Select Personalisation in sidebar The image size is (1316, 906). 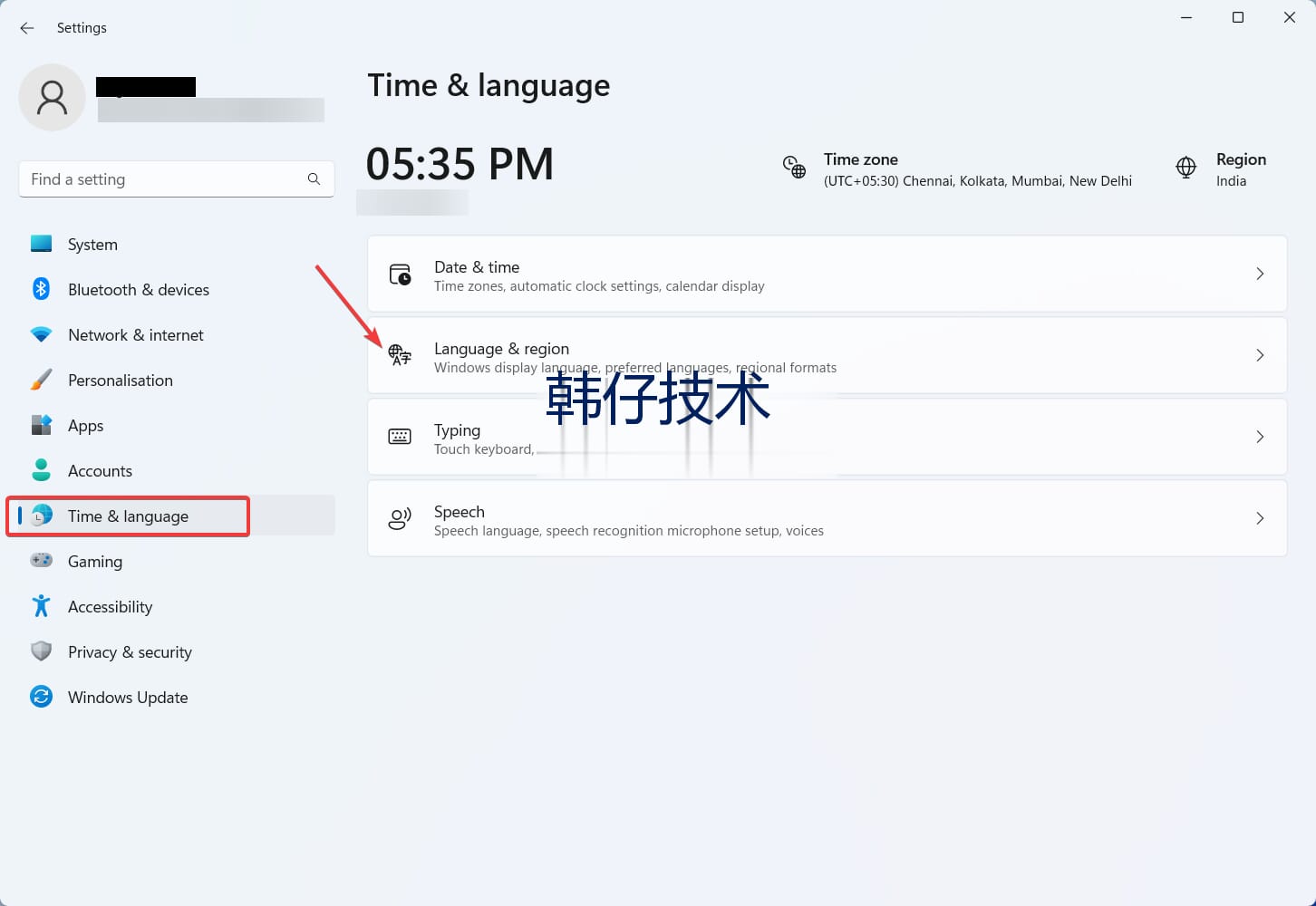[x=177, y=380]
